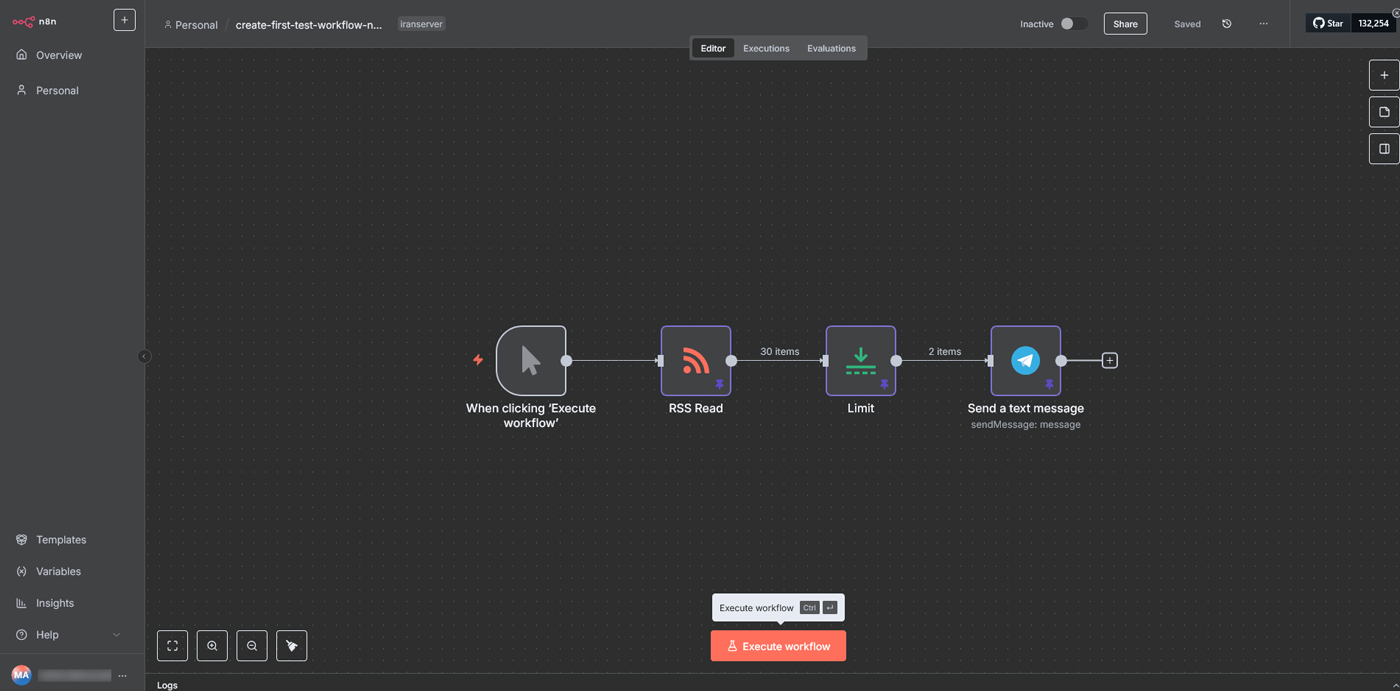Open the workflow three-dot options menu

[1263, 24]
